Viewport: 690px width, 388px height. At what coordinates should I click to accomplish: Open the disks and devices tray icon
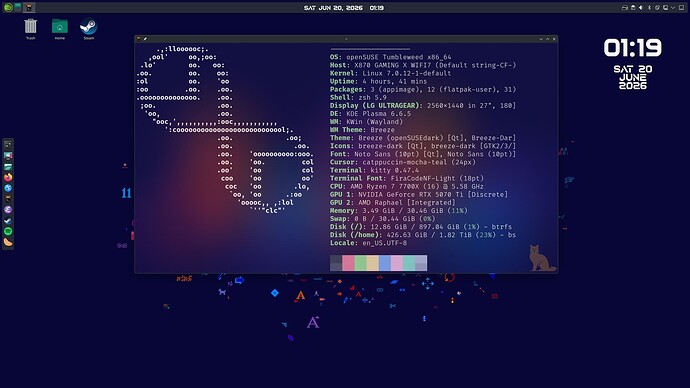pos(625,7)
